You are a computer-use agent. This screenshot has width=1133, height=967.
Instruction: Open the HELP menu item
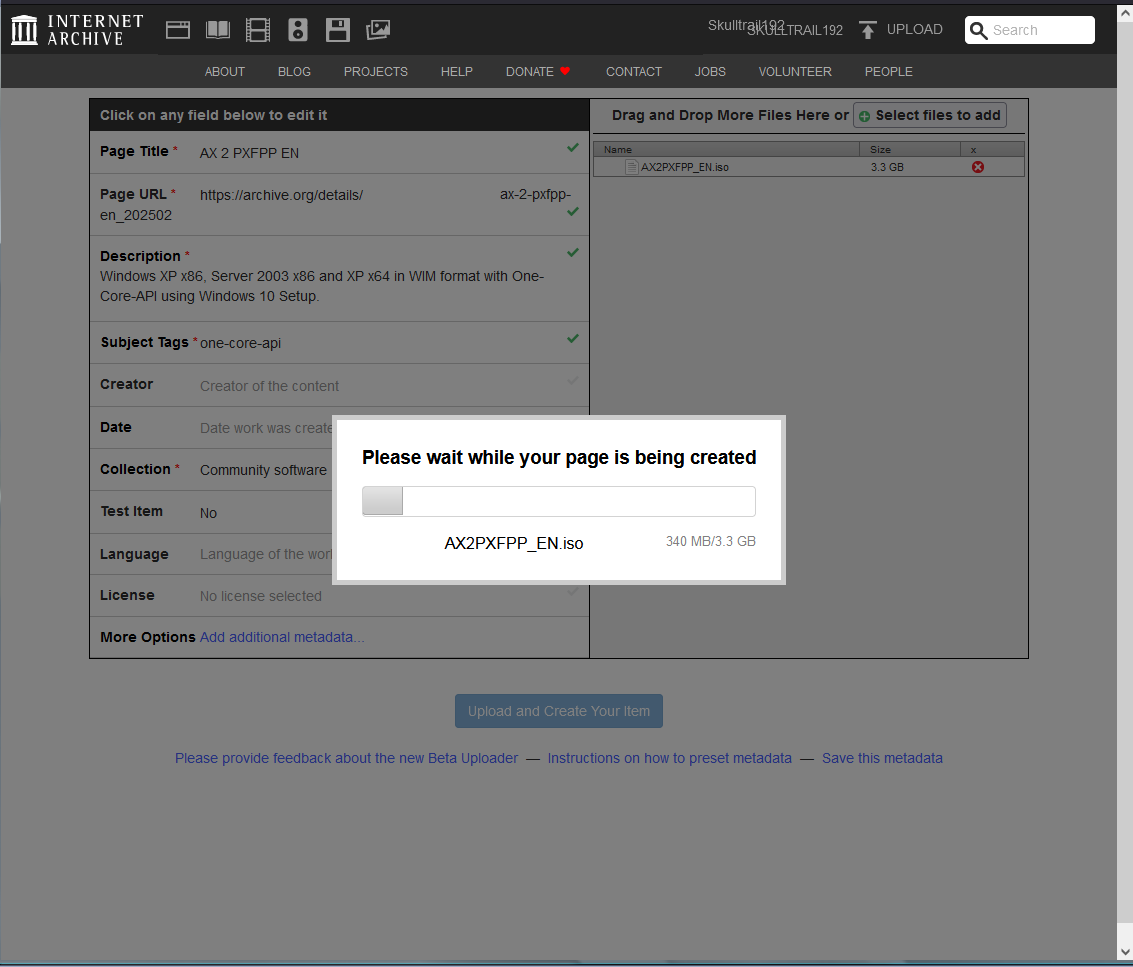(457, 72)
